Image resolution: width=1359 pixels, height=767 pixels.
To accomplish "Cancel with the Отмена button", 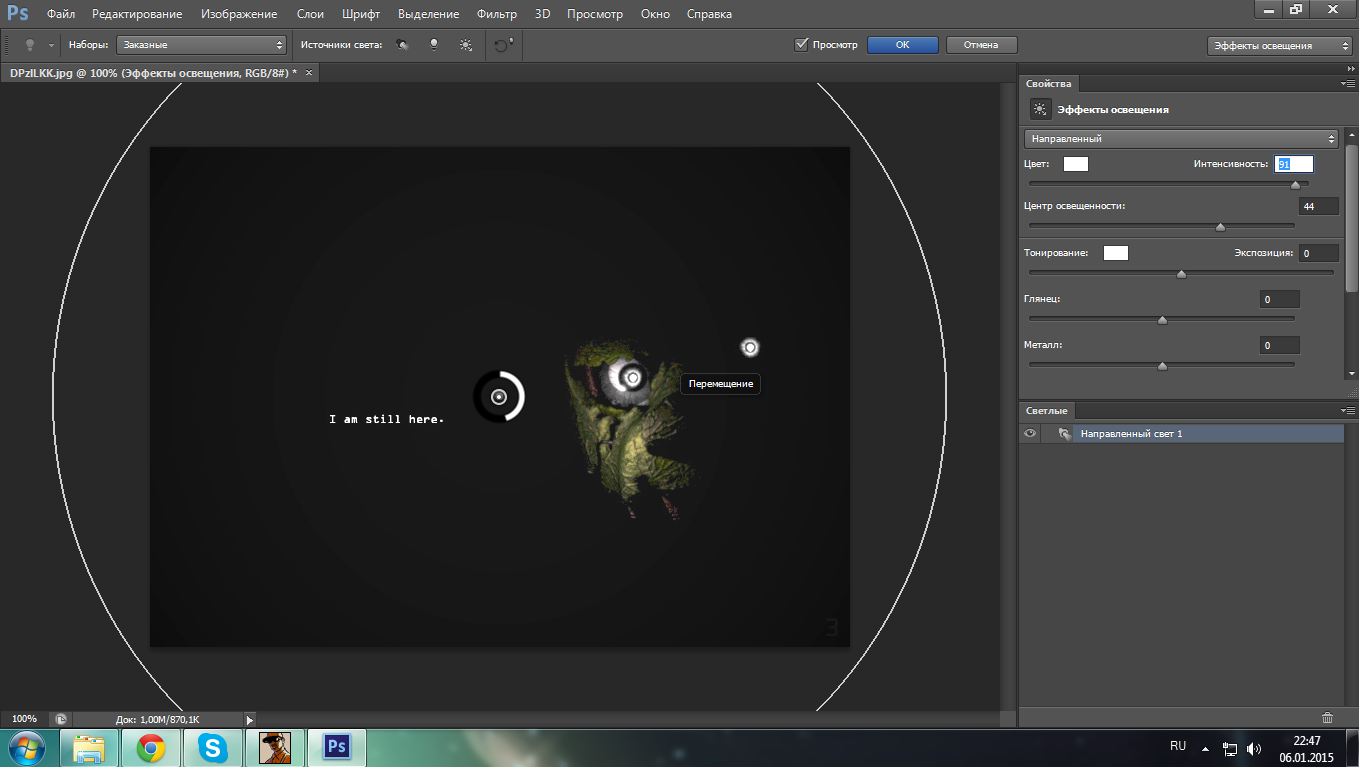I will (981, 45).
